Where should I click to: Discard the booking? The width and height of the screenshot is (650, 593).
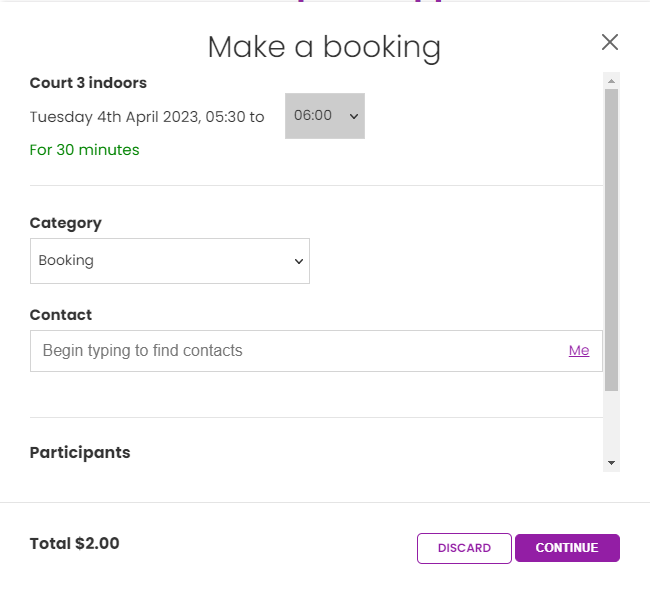[x=464, y=548]
